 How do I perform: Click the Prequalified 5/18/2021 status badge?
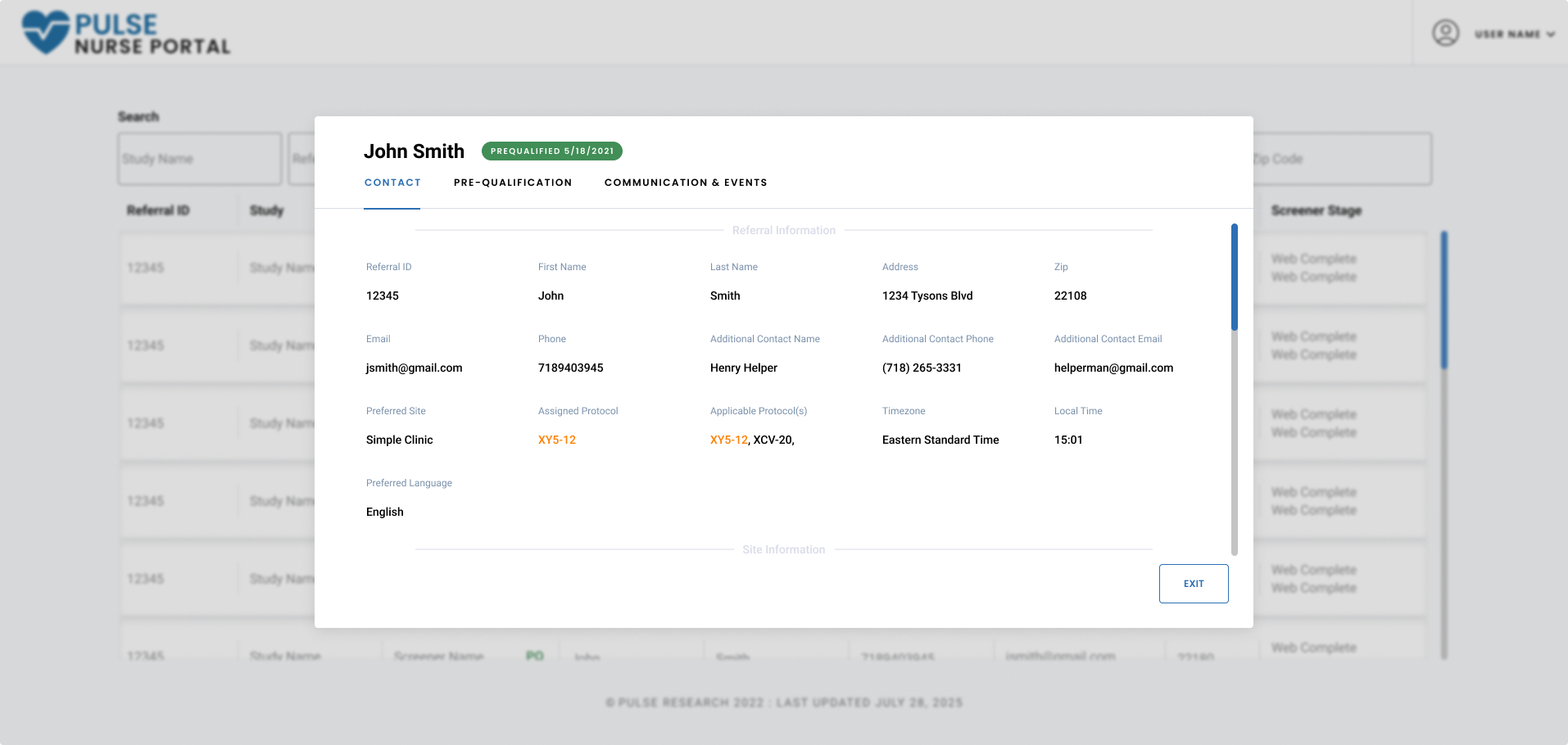pos(552,151)
